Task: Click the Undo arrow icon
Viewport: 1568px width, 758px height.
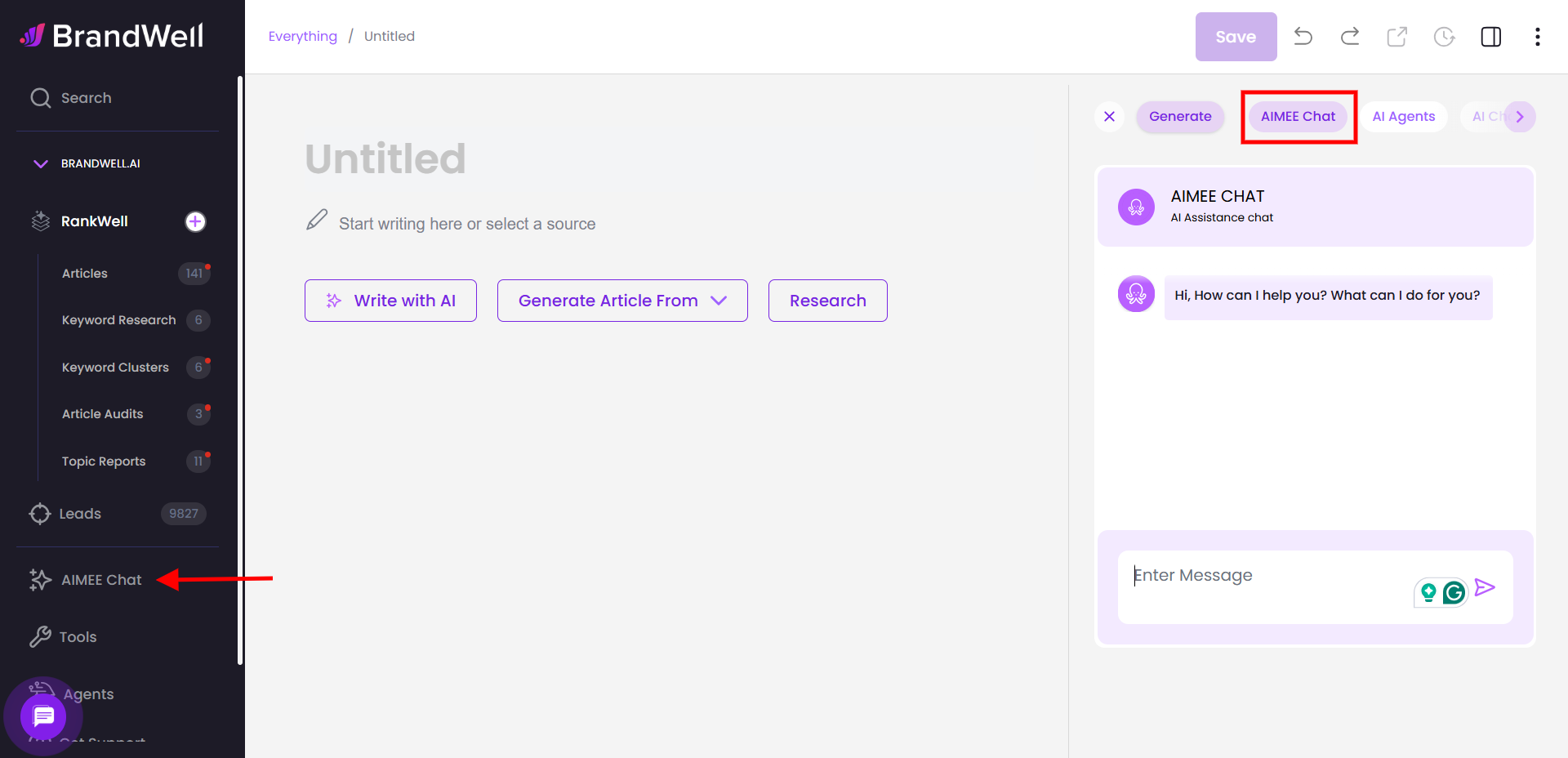Action: (x=1303, y=37)
